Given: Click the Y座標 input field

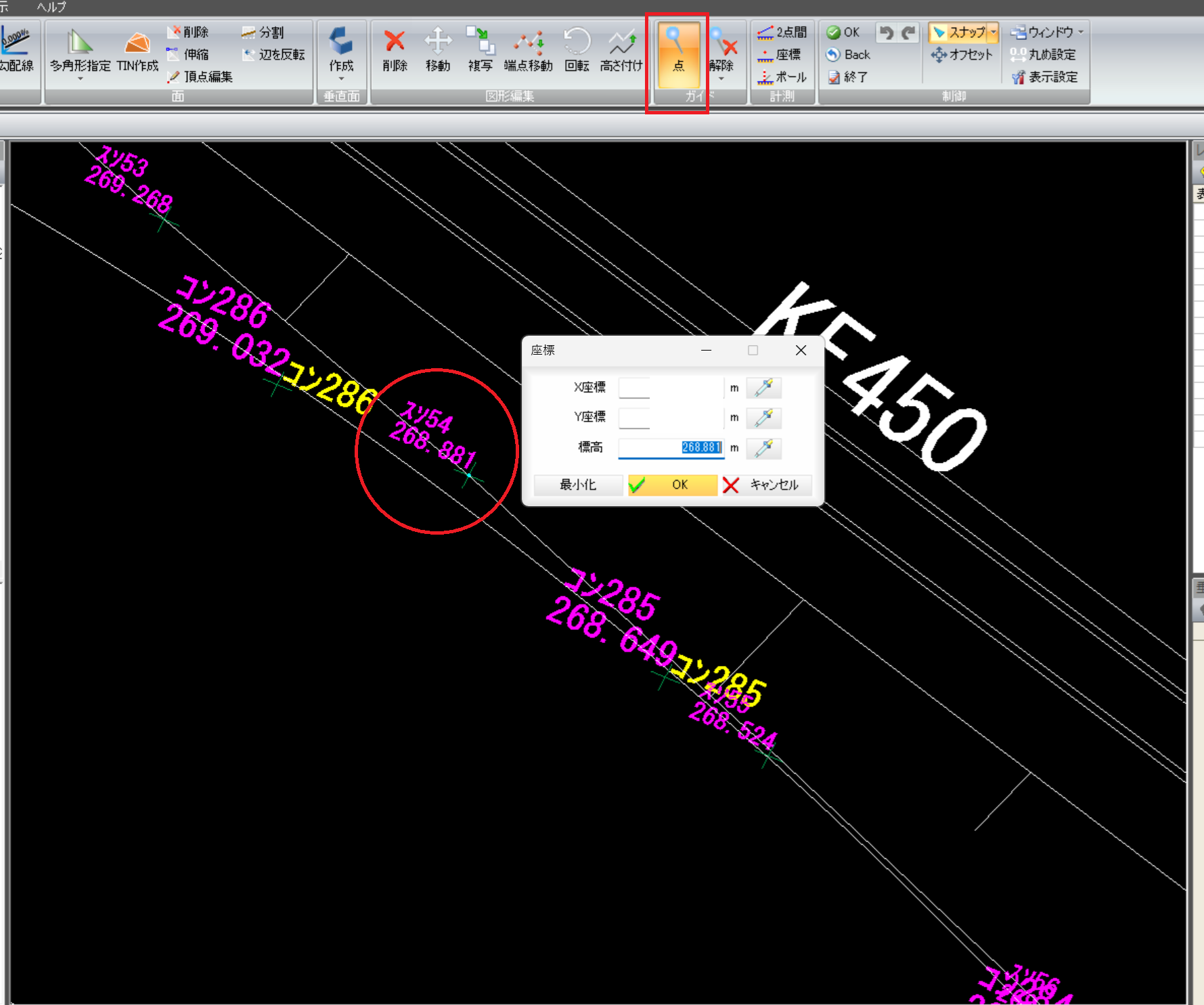Looking at the screenshot, I should pos(671,418).
